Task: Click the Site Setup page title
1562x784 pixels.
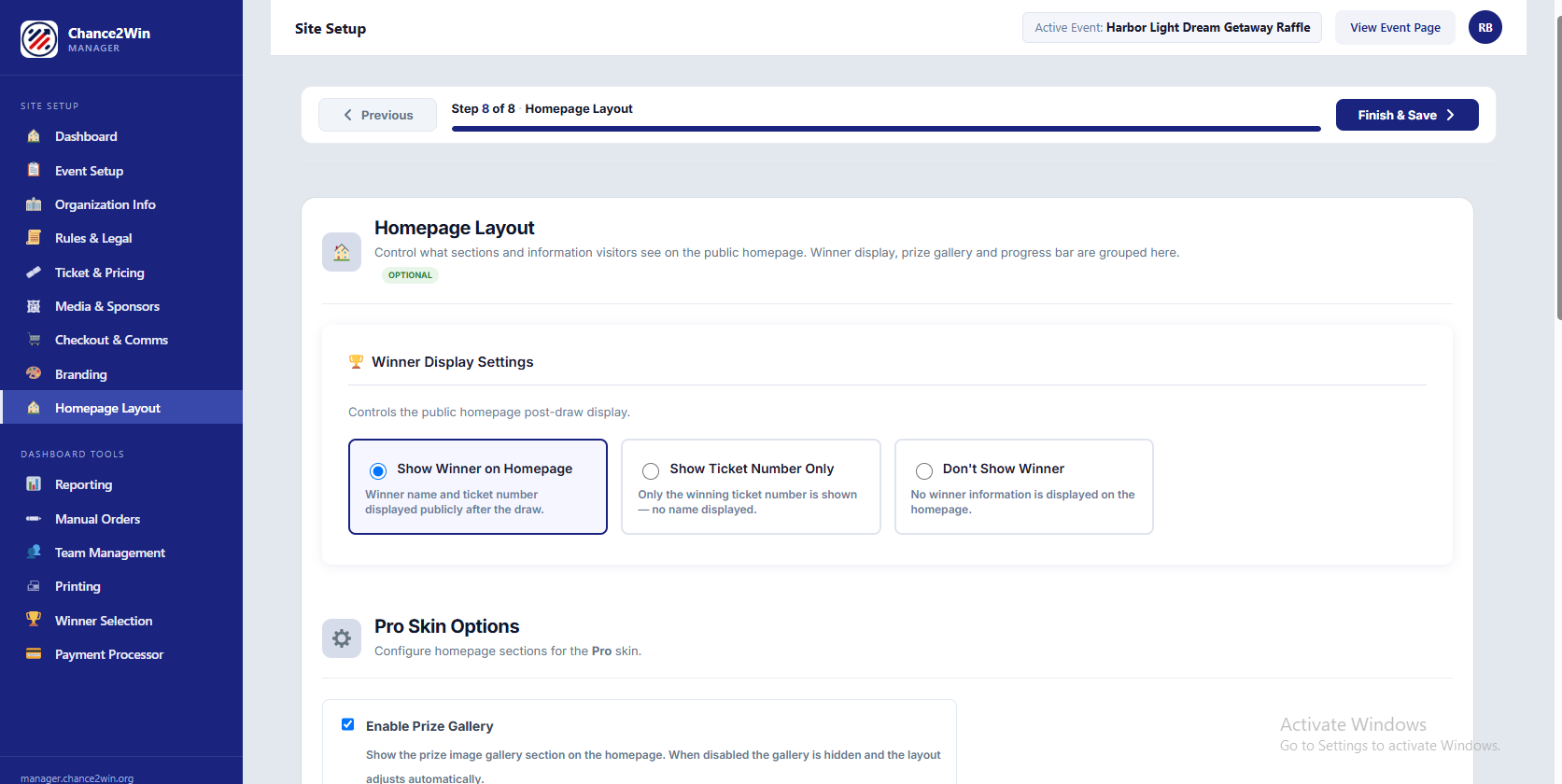Action: (x=331, y=28)
